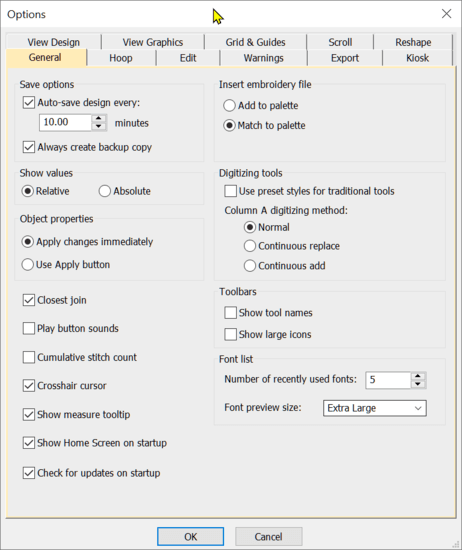Switch to the Scroll tab

(x=340, y=42)
